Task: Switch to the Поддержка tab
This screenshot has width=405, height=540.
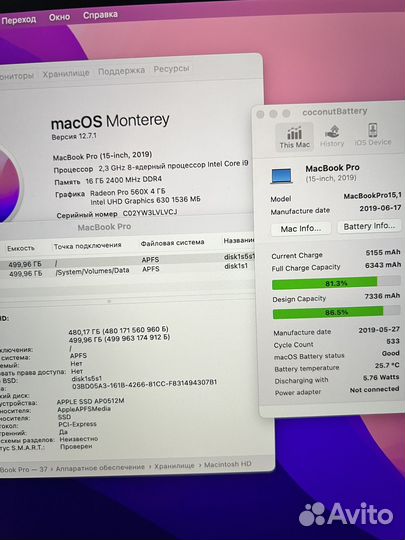Action: [x=121, y=71]
